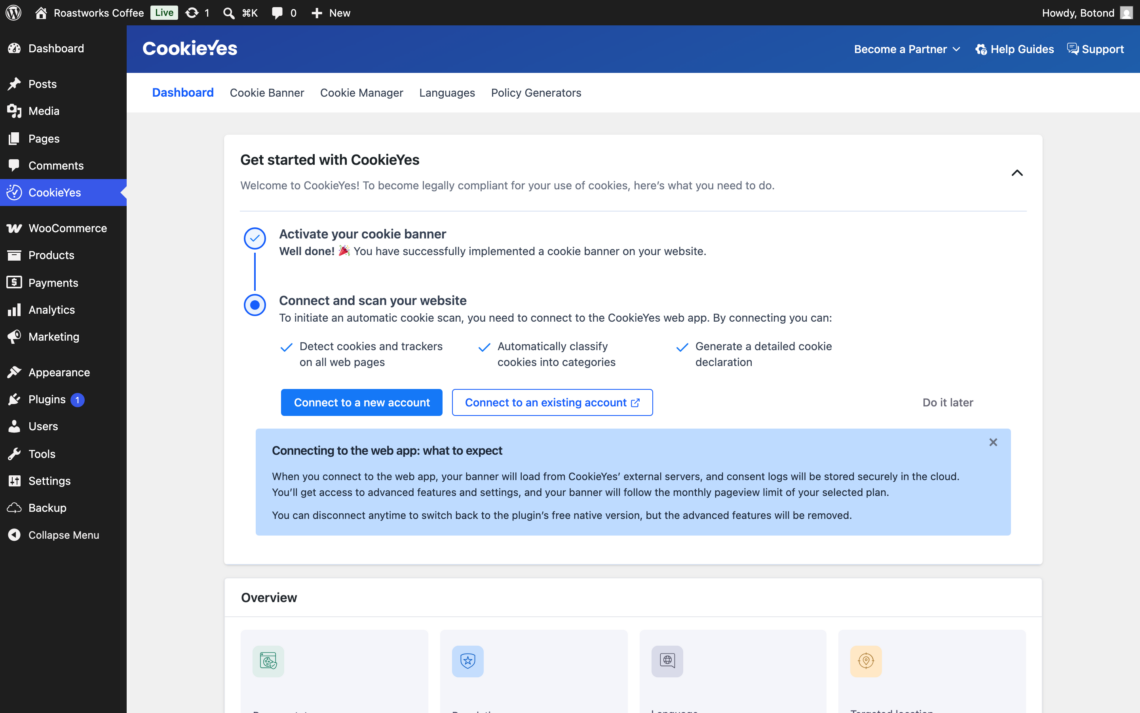Collapse the Get started with CookieYes panel
Screen dimensions: 1140x713
coord(1016,173)
